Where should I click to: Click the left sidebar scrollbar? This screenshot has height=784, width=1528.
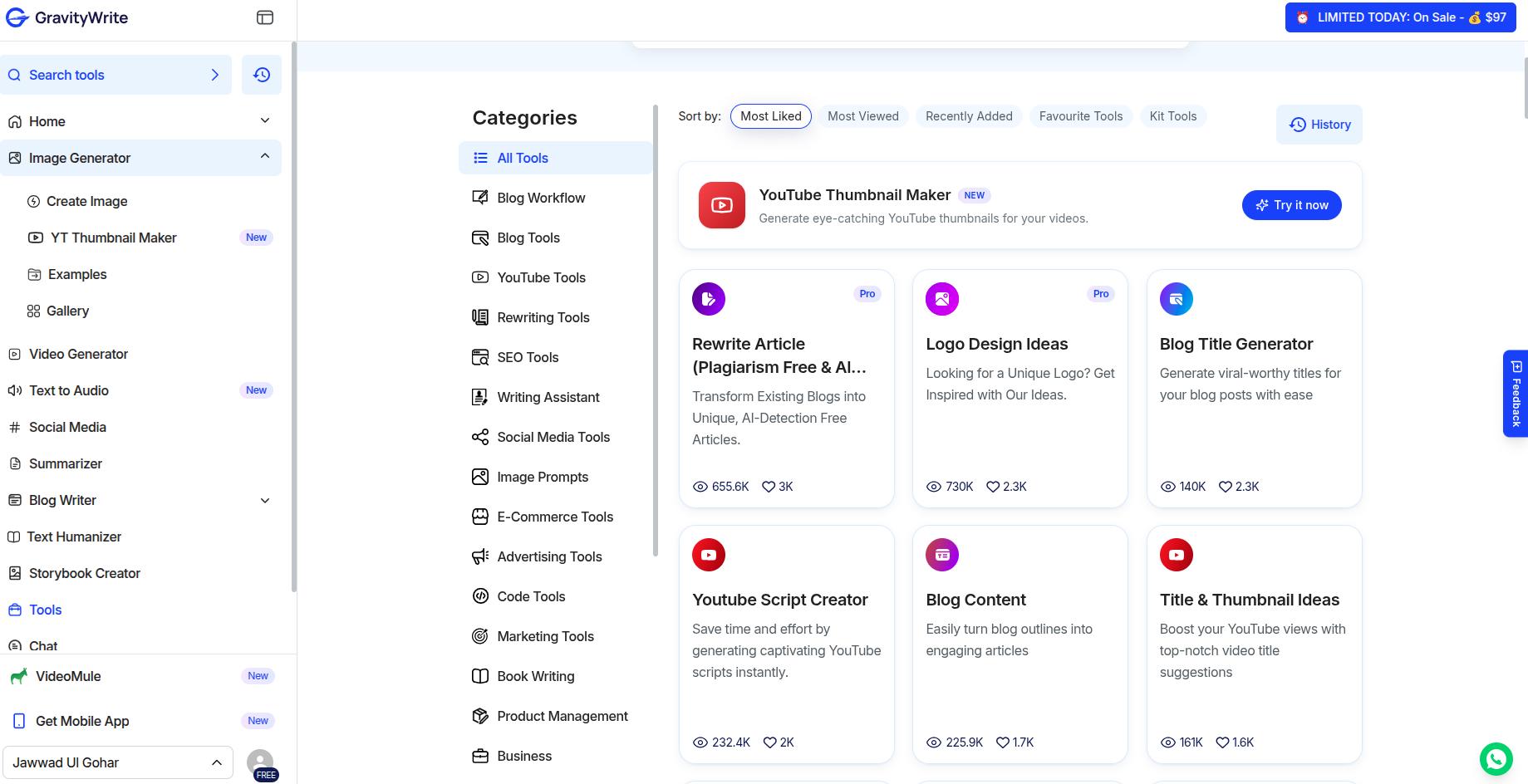(x=293, y=317)
